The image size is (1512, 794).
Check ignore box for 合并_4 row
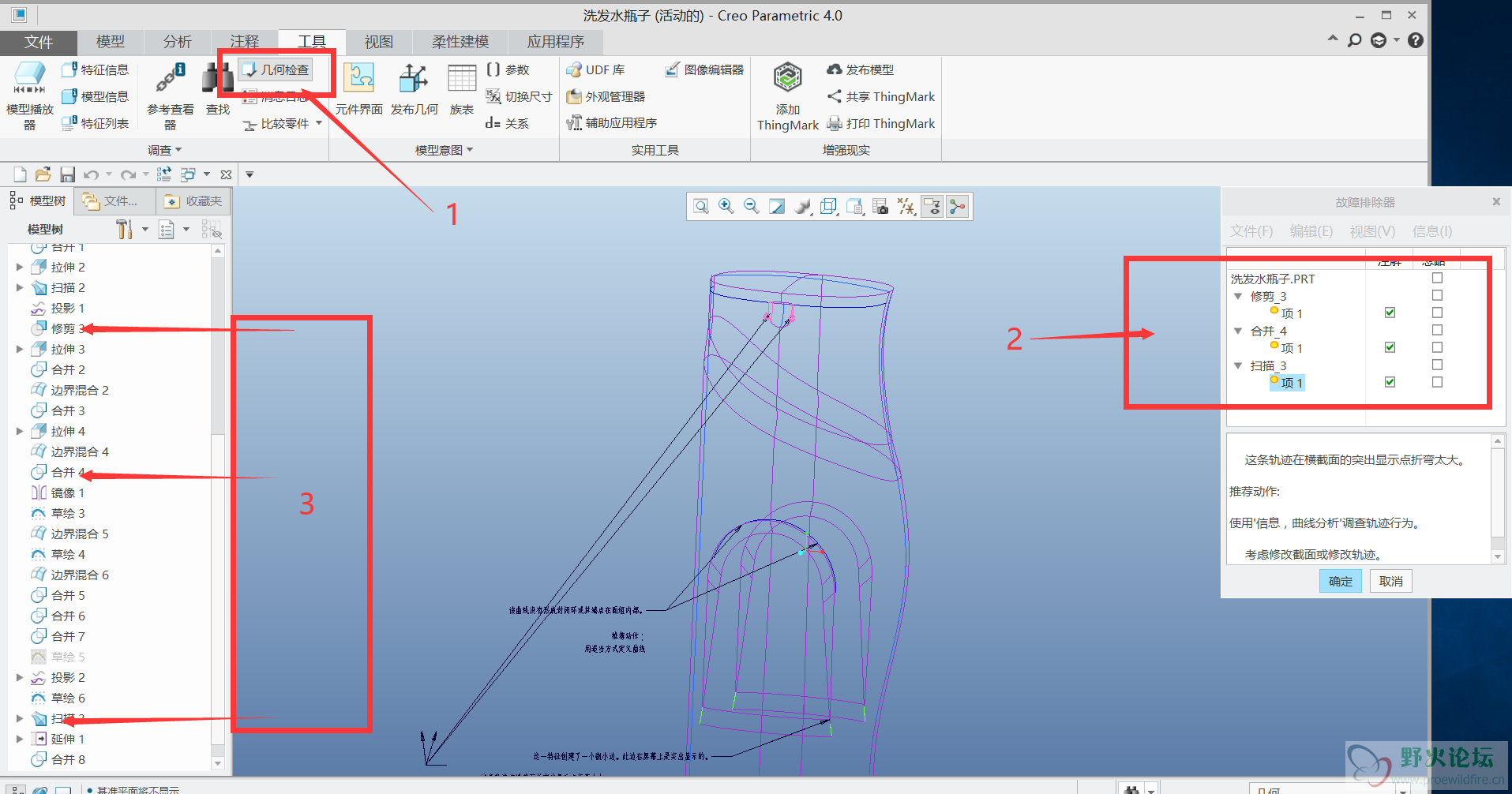coord(1437,330)
